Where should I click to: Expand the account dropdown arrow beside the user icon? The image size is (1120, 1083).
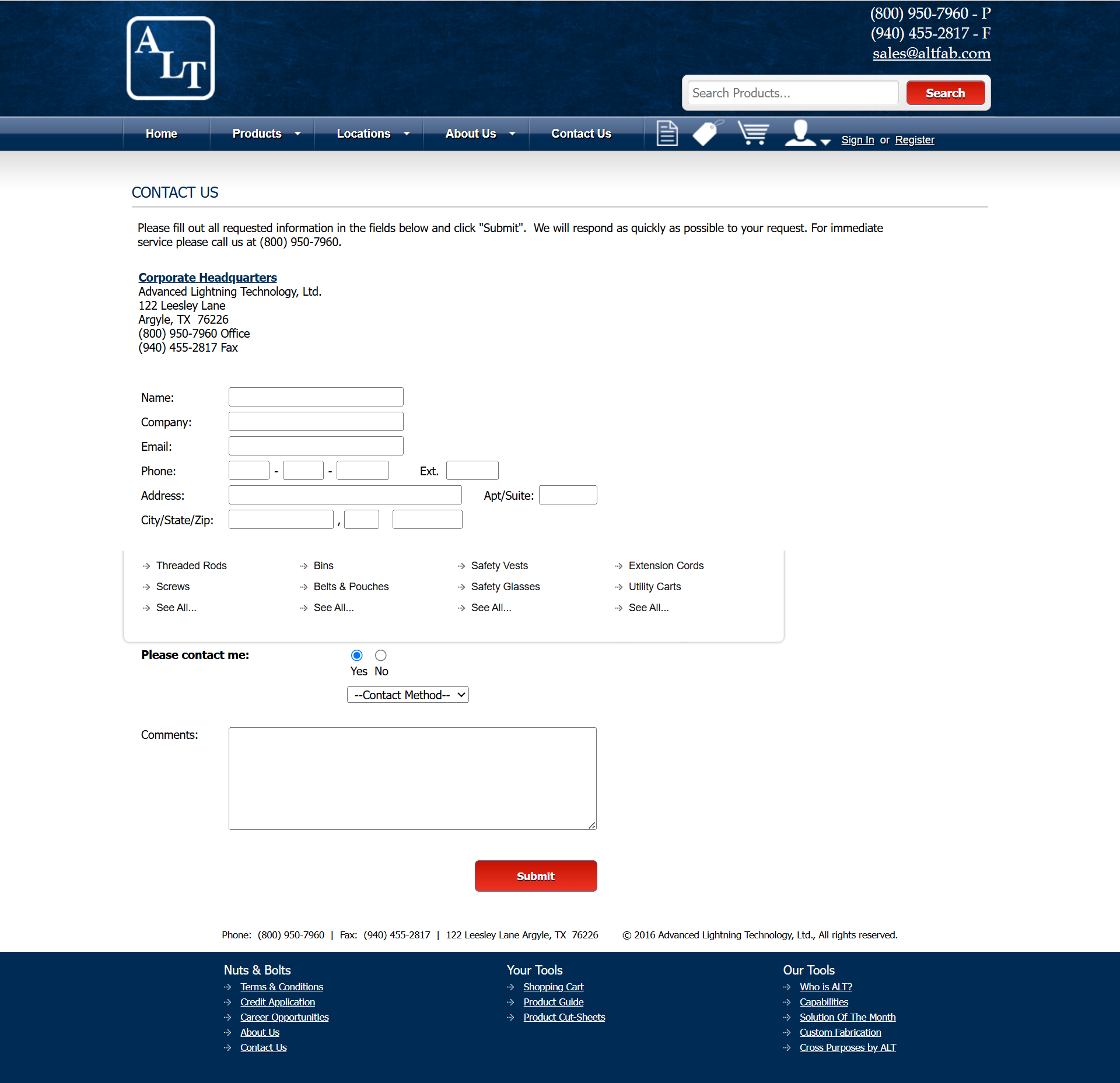pos(825,142)
